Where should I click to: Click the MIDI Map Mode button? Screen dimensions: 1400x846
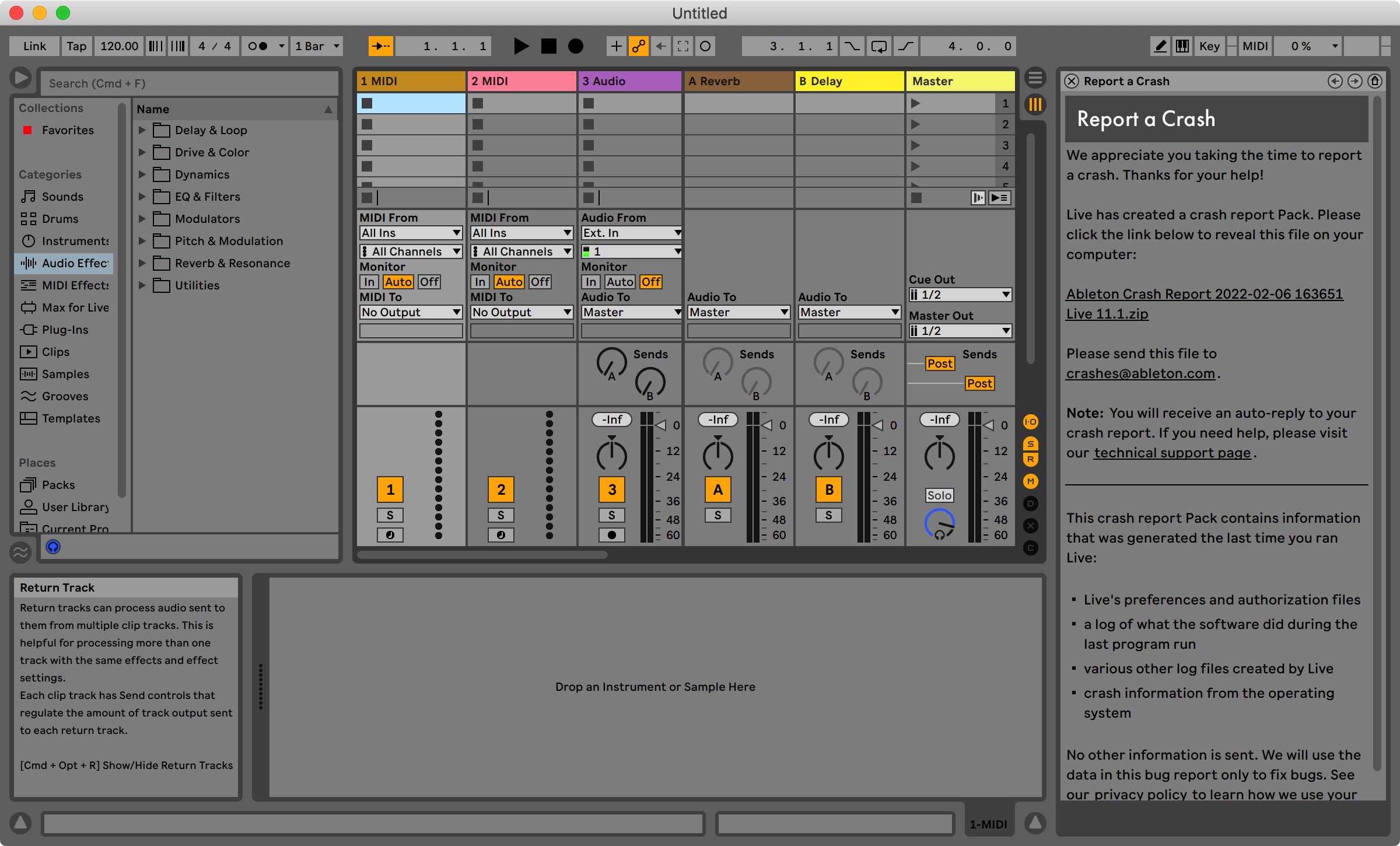click(x=1255, y=46)
